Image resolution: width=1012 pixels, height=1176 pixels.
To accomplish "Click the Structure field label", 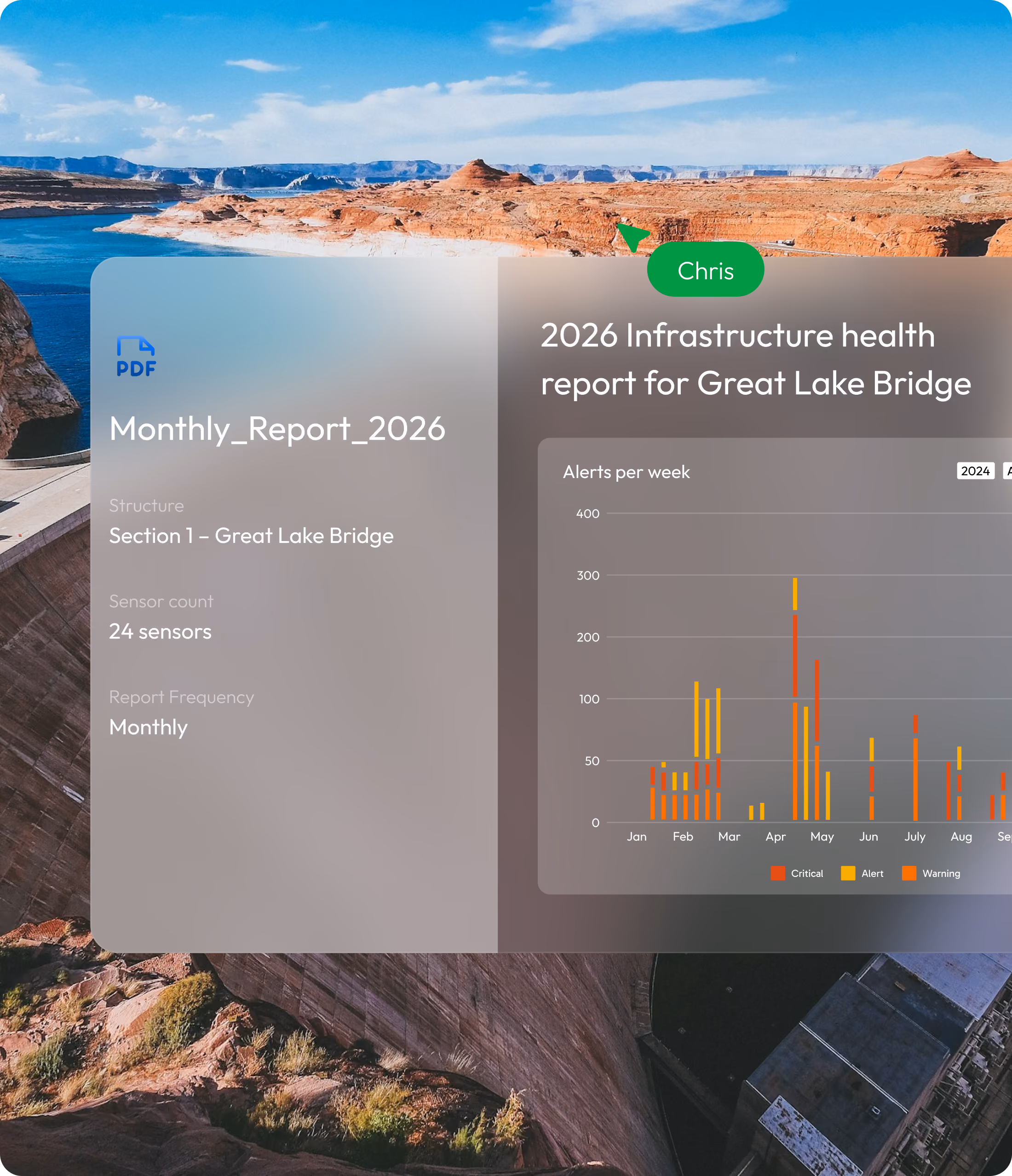I will (x=146, y=506).
